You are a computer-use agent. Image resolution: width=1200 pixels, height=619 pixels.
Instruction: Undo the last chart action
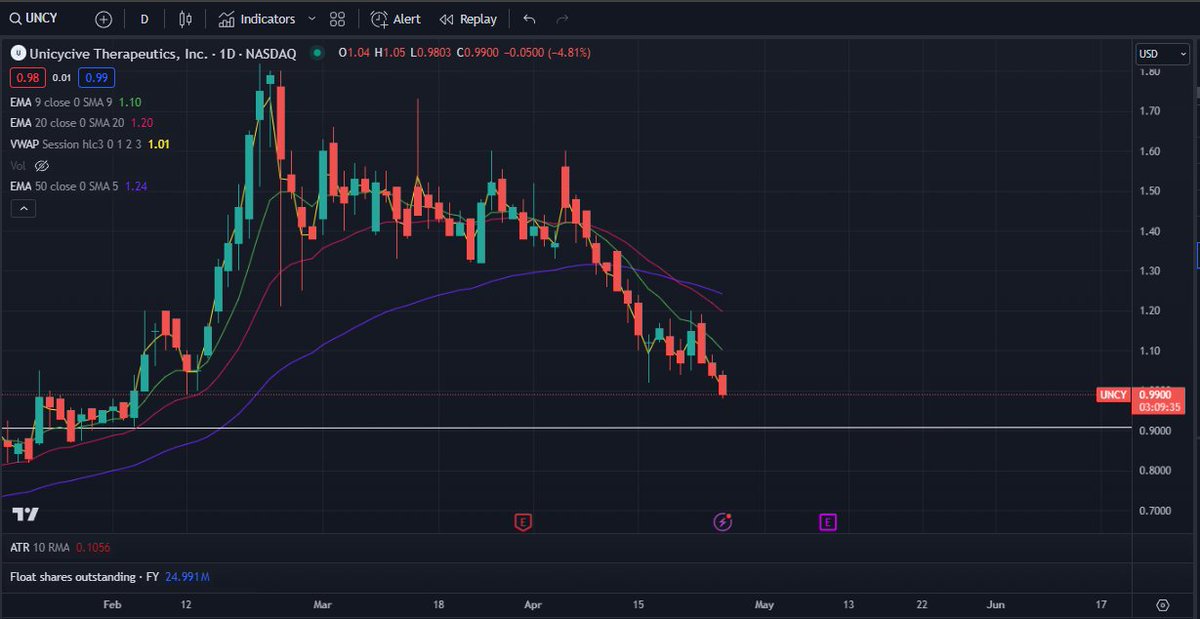[529, 19]
